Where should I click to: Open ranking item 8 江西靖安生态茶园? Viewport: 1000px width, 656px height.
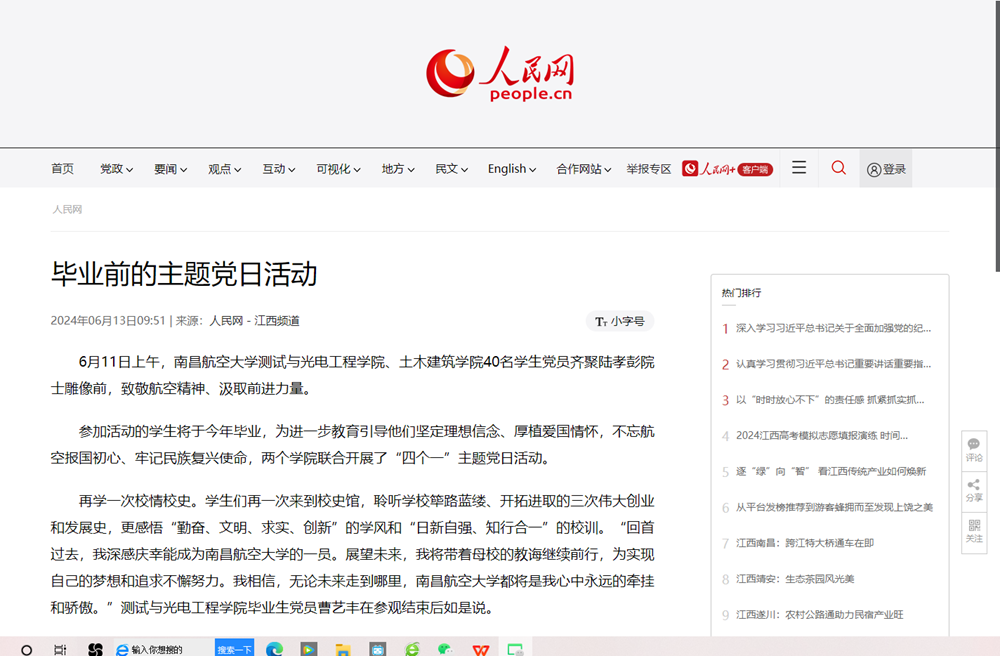click(x=795, y=579)
